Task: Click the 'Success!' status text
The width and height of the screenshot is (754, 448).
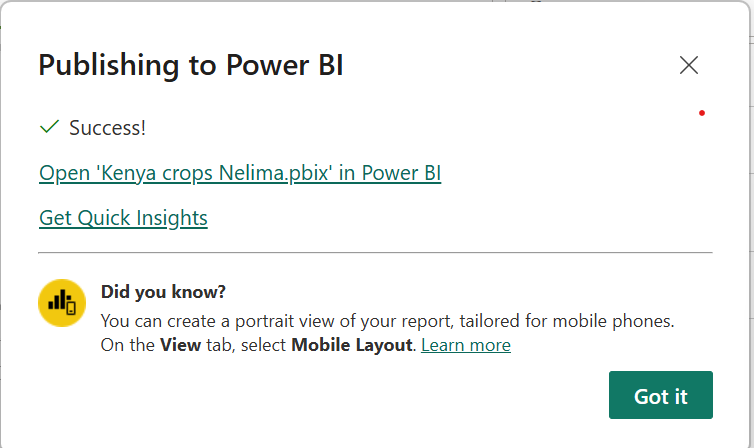Action: coord(107,128)
